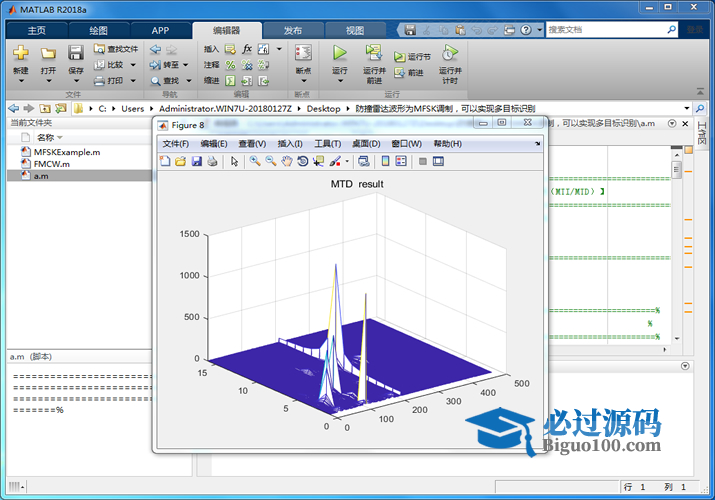Click the Find Files (查找文件) button
715x500 pixels.
[x=116, y=48]
